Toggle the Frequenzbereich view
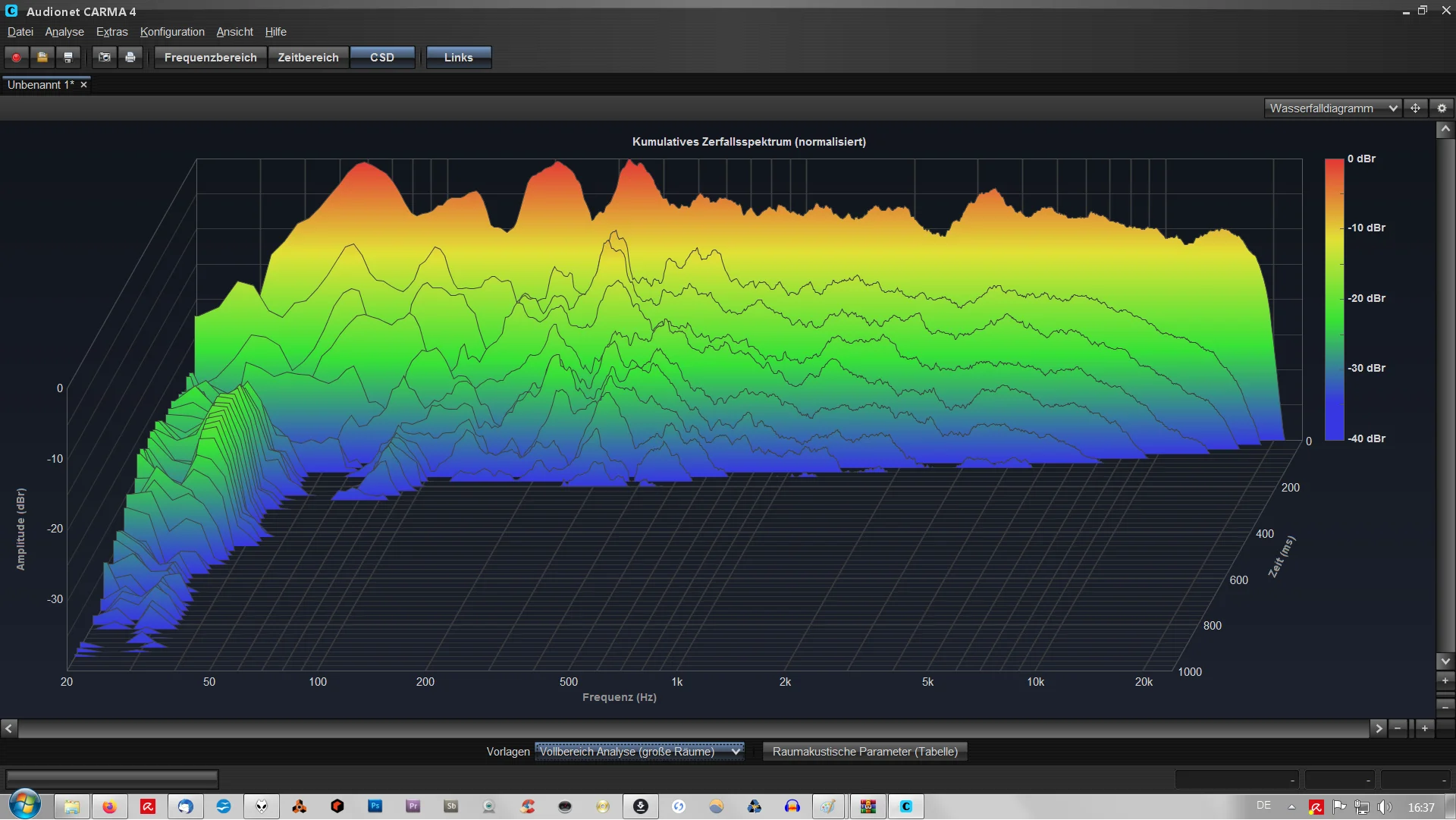 pos(211,58)
